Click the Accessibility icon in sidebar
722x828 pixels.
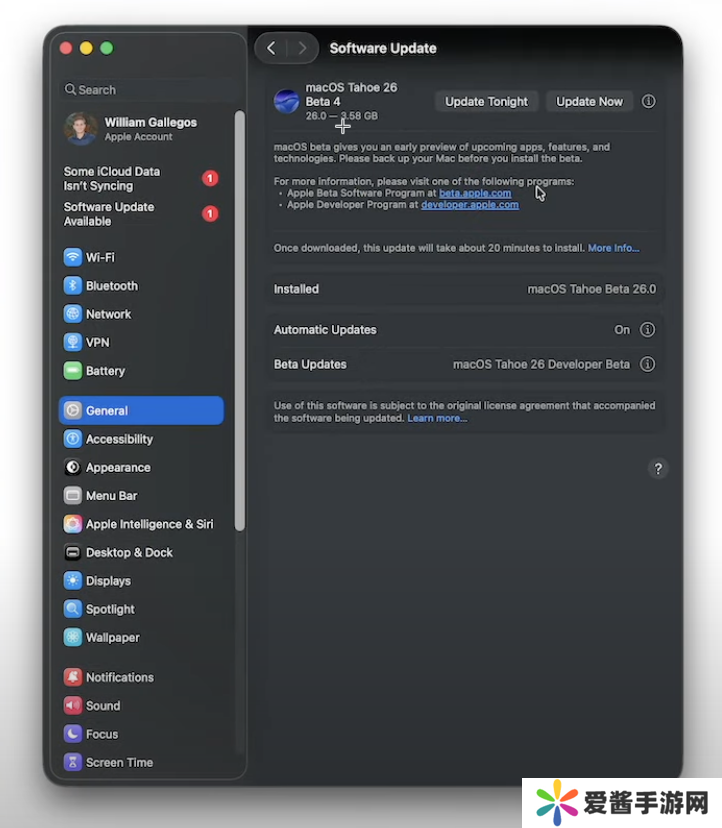[72, 439]
